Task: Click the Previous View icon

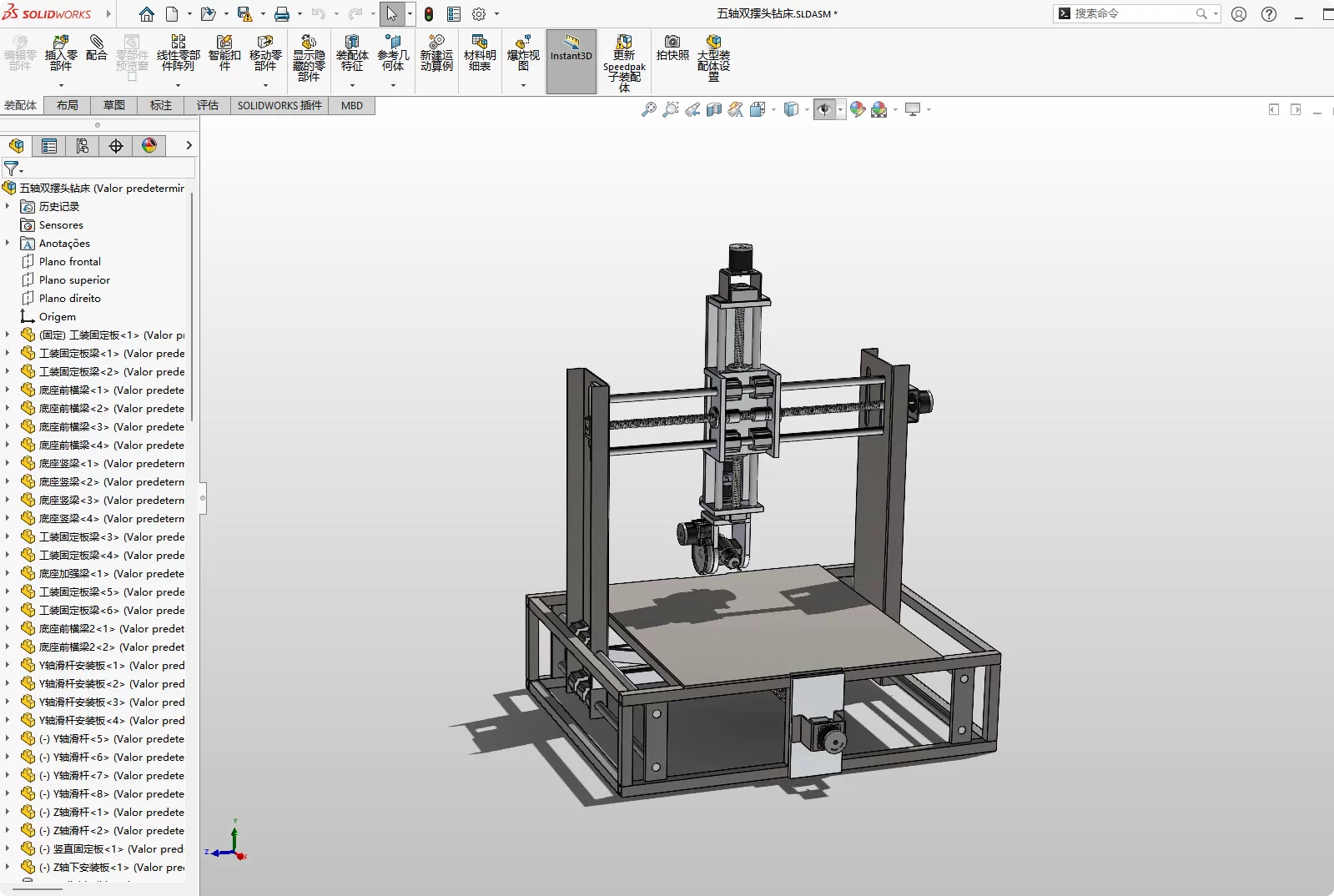Action: (692, 109)
